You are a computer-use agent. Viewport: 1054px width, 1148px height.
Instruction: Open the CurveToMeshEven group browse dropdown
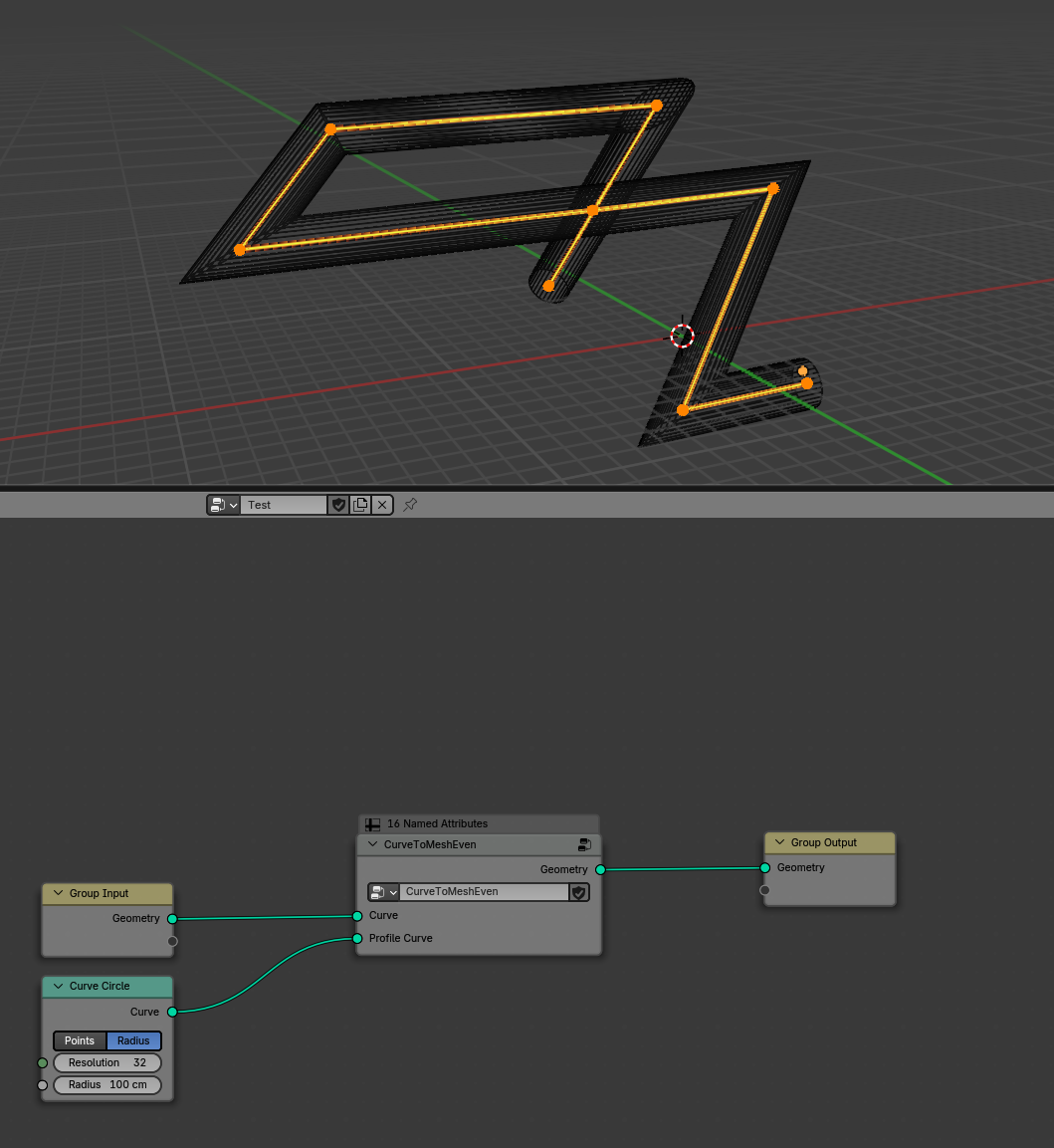(x=383, y=892)
